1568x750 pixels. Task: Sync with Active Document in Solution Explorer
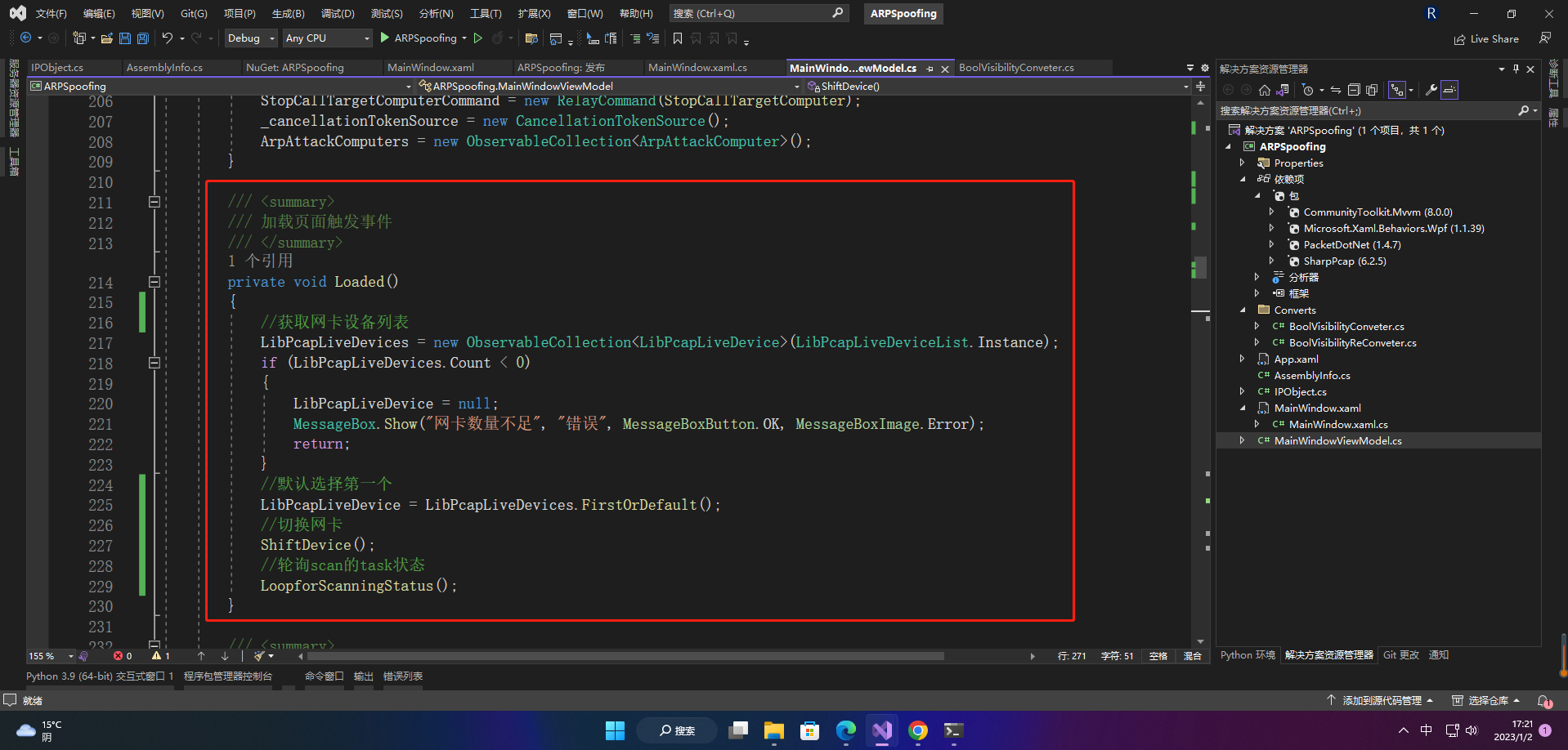point(1336,90)
